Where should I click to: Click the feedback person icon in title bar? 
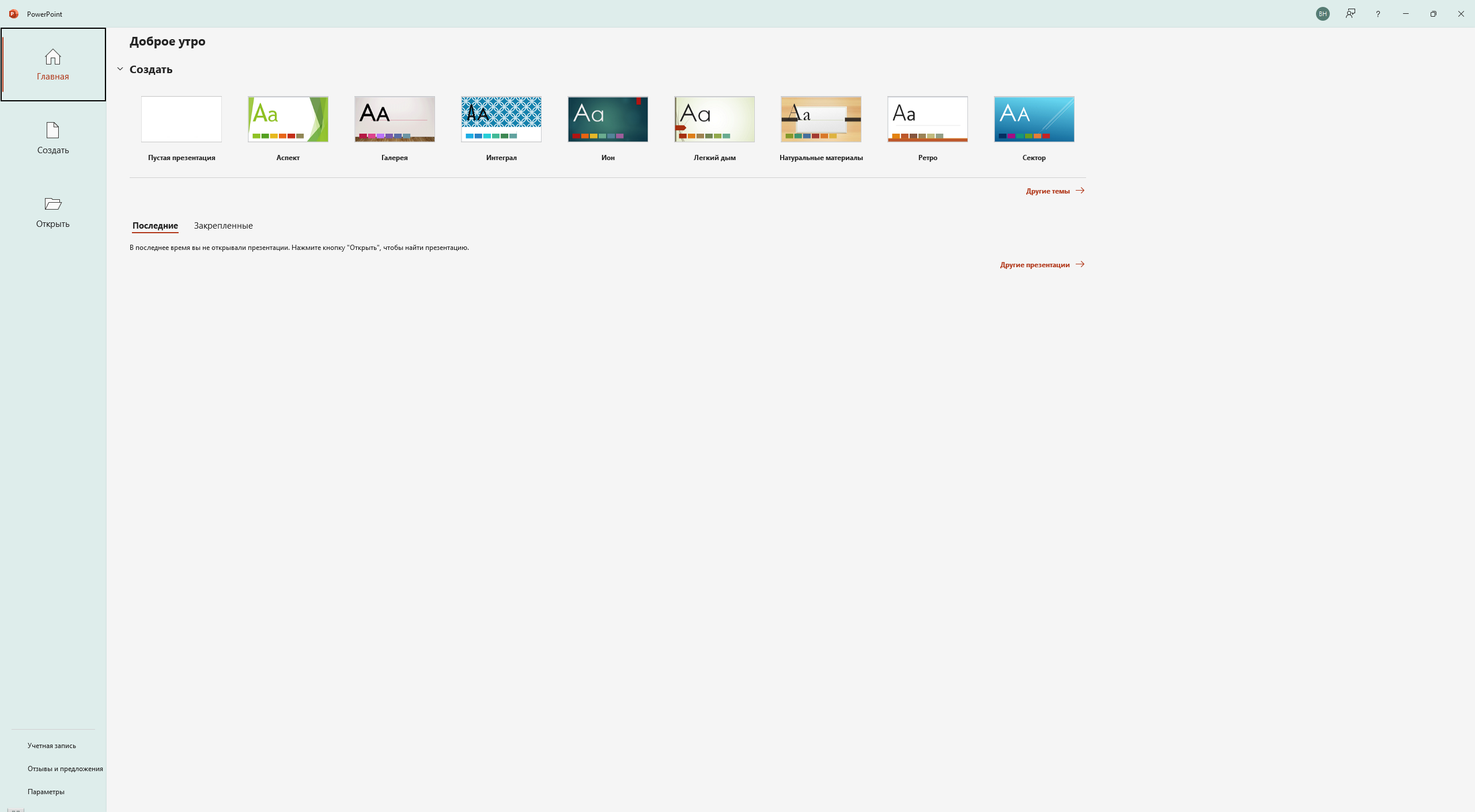1350,14
